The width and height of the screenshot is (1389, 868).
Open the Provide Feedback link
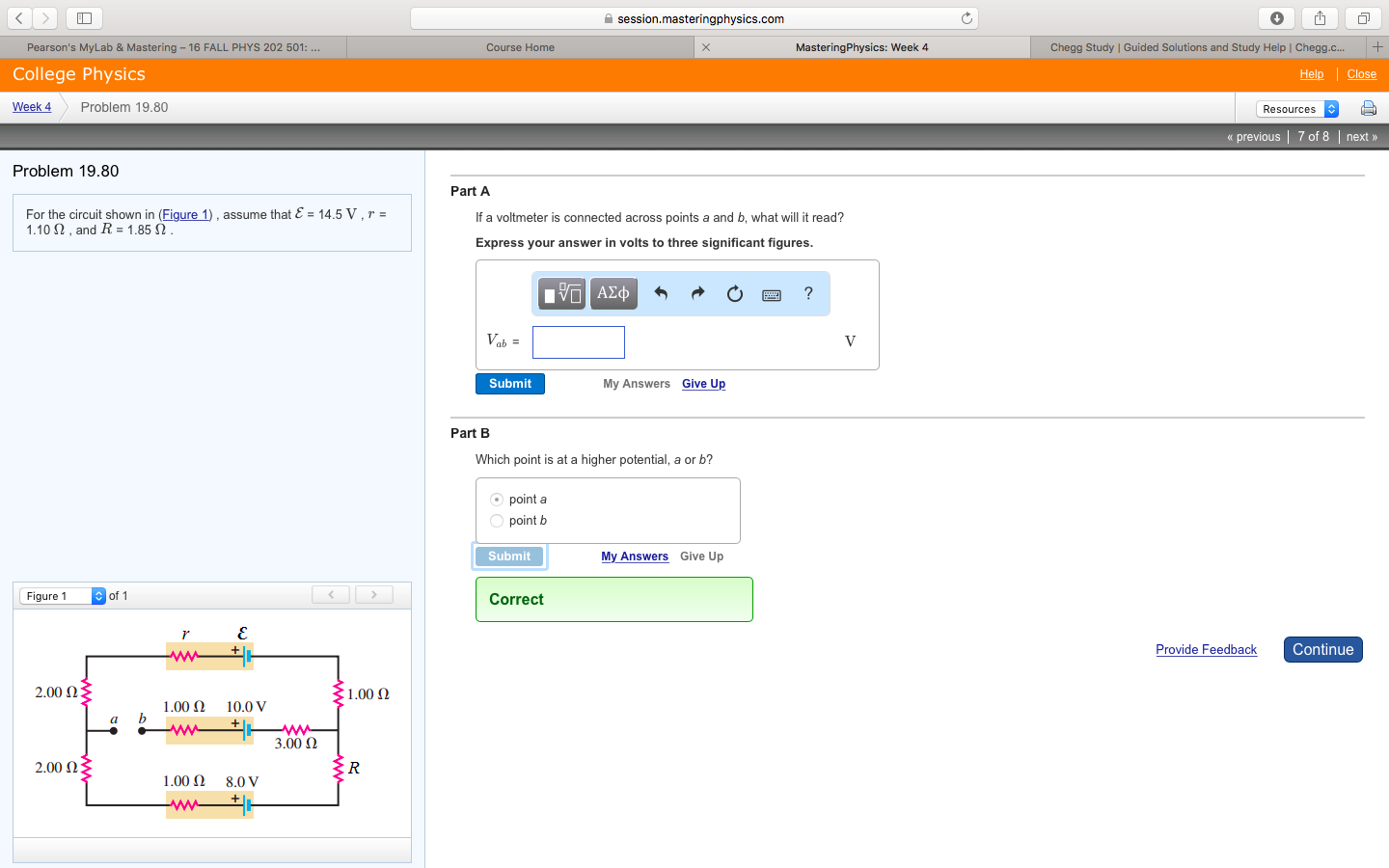click(x=1206, y=650)
